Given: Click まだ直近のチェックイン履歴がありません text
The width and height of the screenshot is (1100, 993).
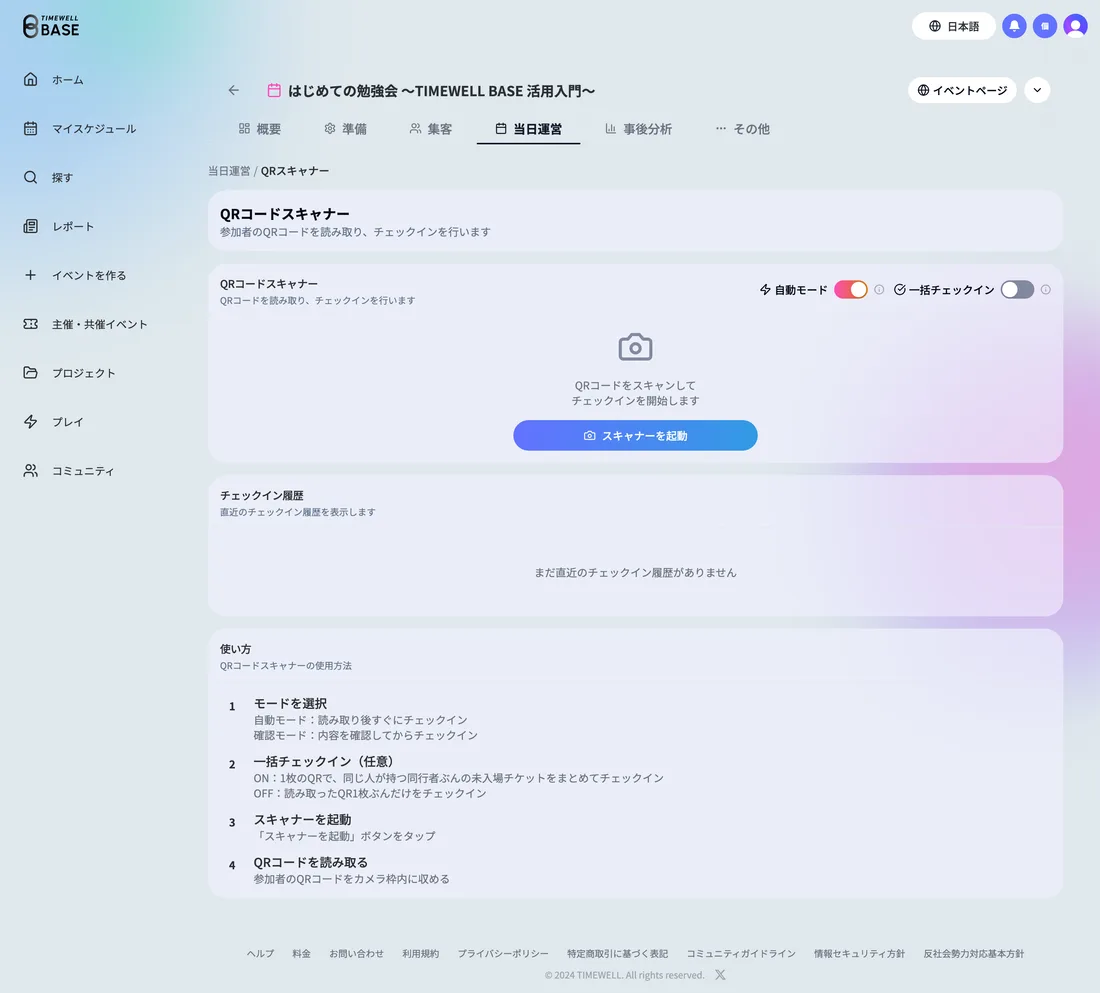Looking at the screenshot, I should 635,572.
